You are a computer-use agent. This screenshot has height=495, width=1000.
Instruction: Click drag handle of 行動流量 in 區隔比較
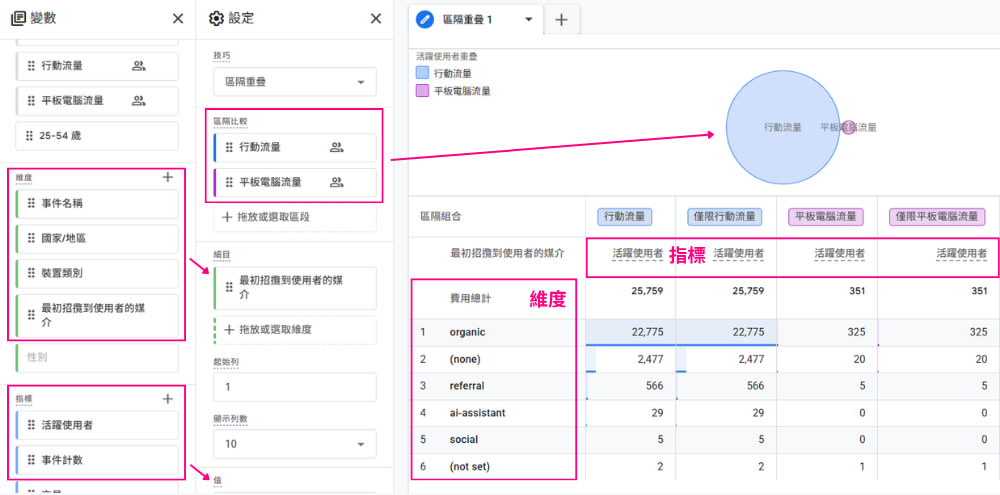point(229,147)
